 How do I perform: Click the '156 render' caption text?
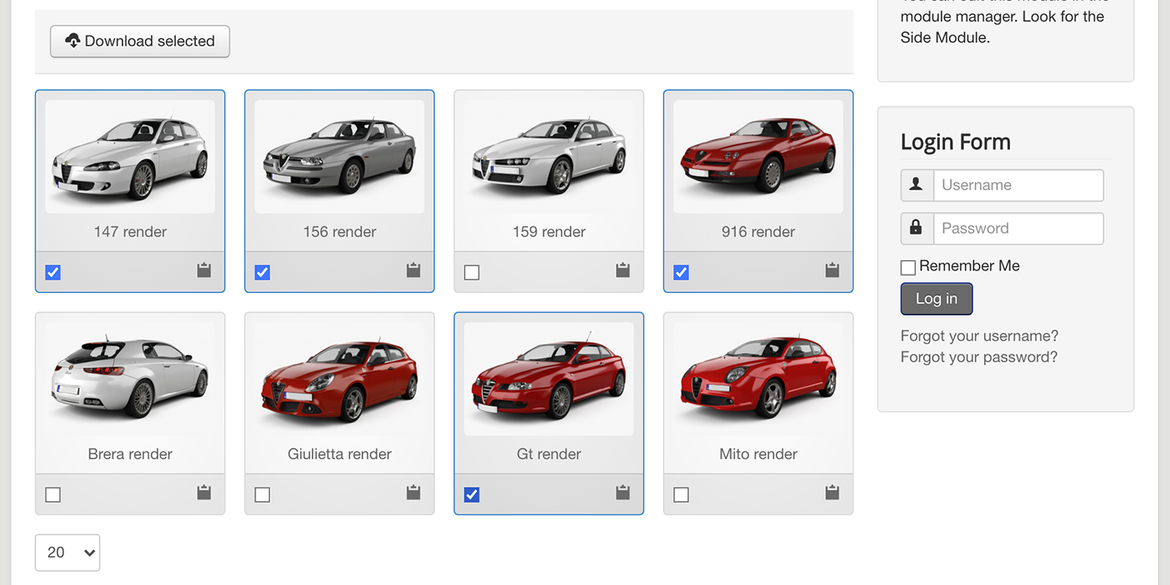point(340,231)
